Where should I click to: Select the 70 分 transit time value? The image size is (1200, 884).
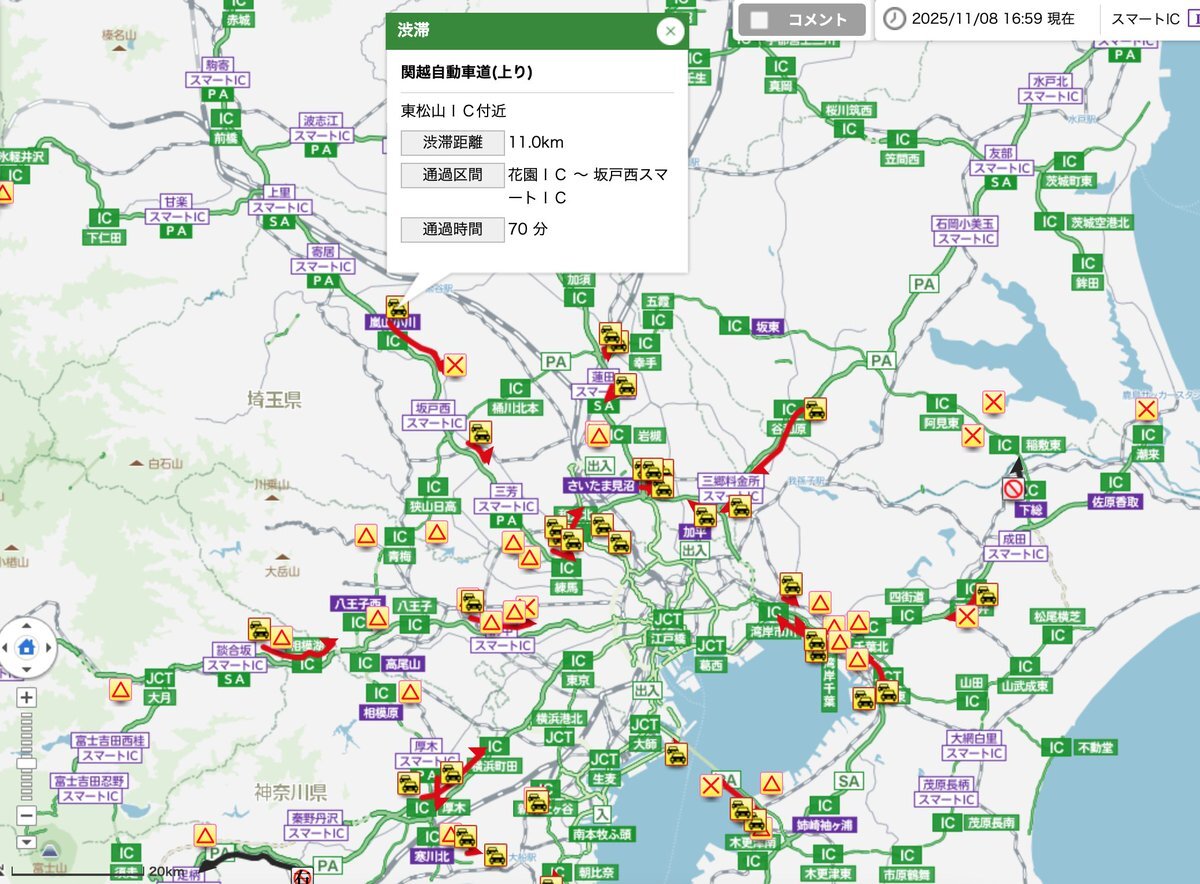pyautogui.click(x=528, y=229)
